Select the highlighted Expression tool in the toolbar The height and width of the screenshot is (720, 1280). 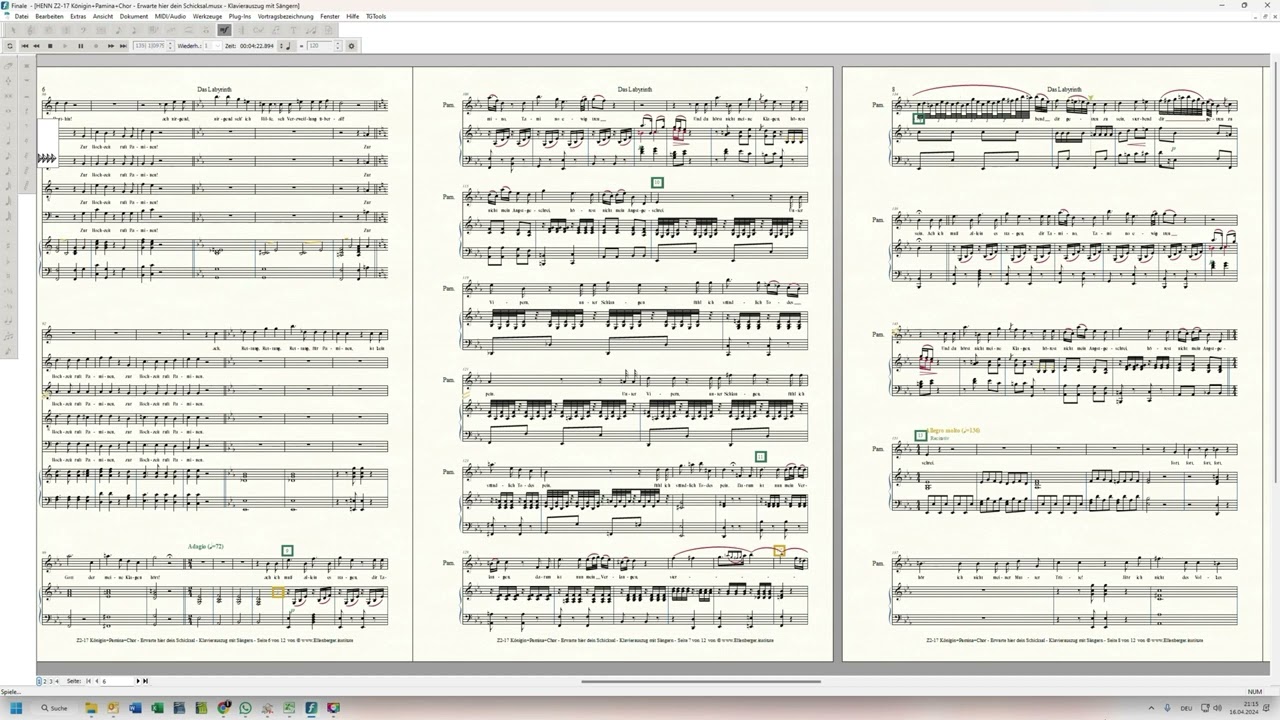(224, 30)
